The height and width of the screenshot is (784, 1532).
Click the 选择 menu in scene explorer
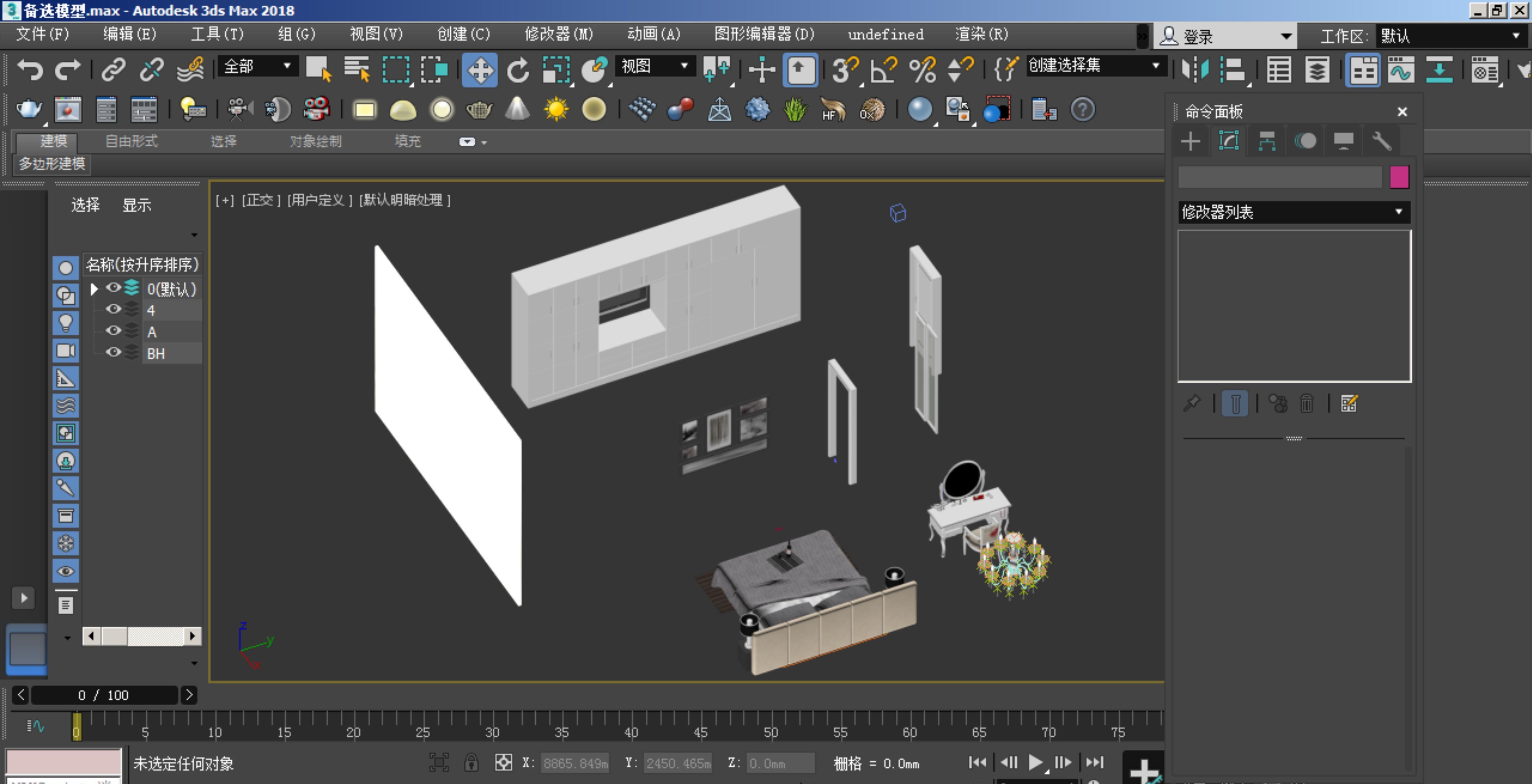[85, 205]
